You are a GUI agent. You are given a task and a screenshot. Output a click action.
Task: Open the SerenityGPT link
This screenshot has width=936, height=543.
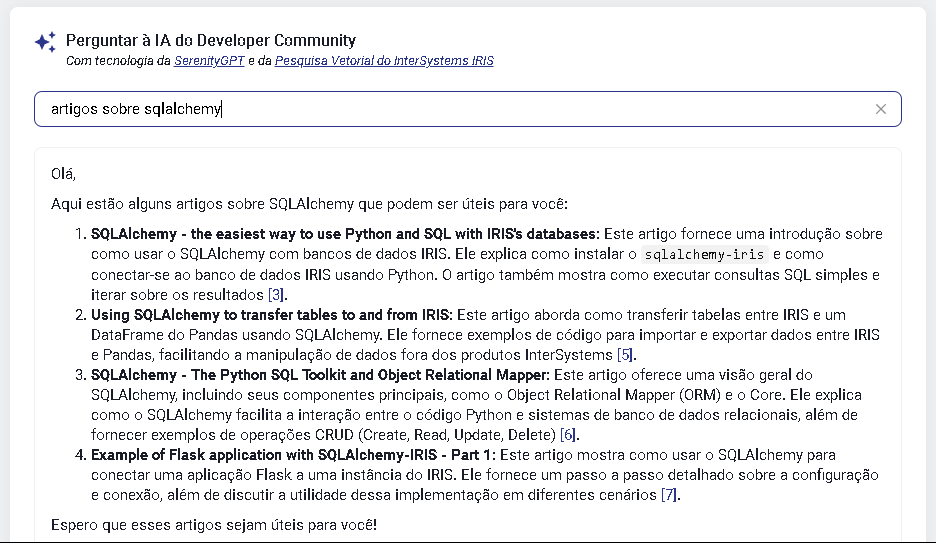coord(209,61)
